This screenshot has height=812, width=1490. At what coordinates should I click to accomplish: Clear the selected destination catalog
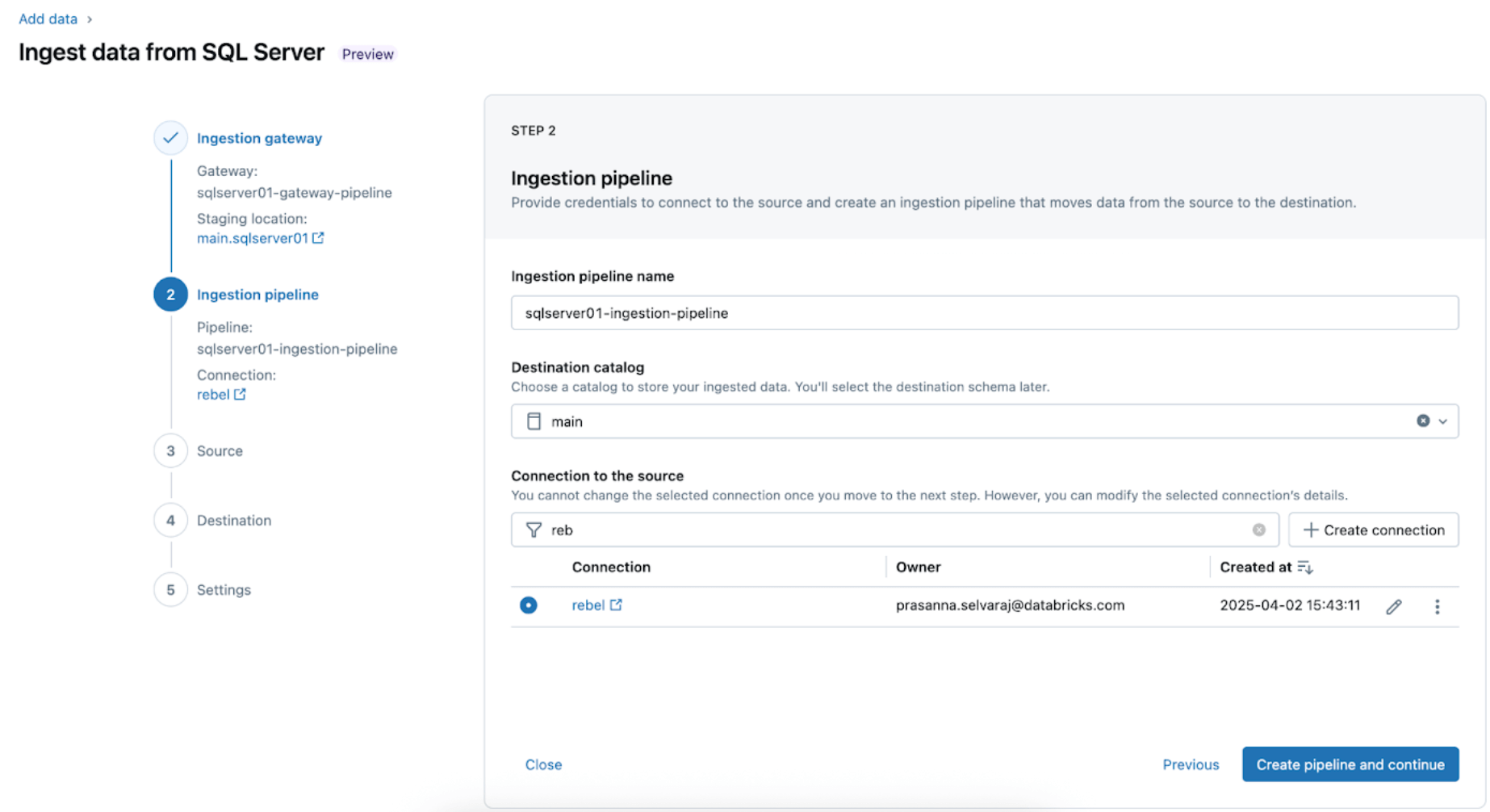click(1423, 421)
